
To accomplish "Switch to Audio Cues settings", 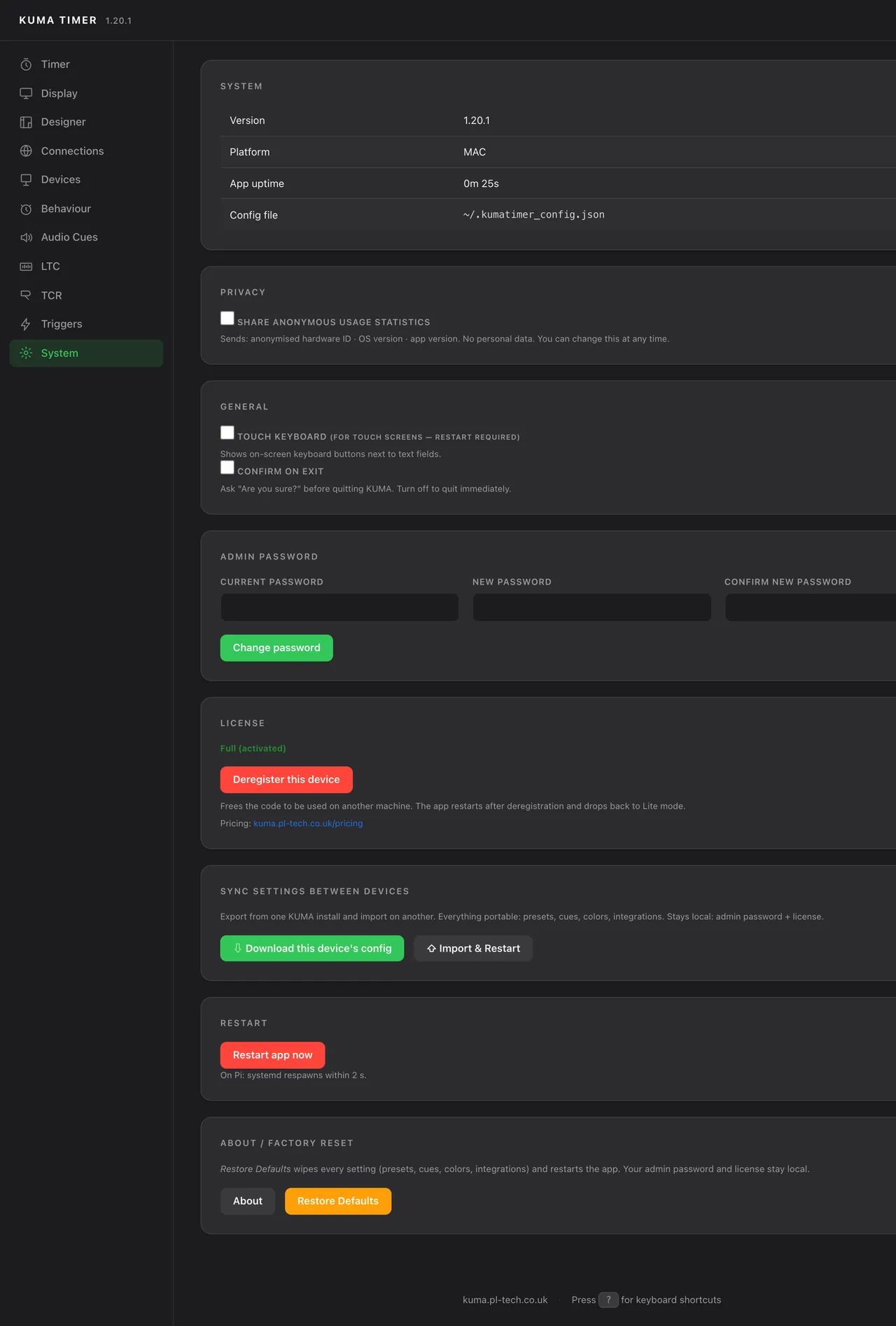I will [x=86, y=237].
